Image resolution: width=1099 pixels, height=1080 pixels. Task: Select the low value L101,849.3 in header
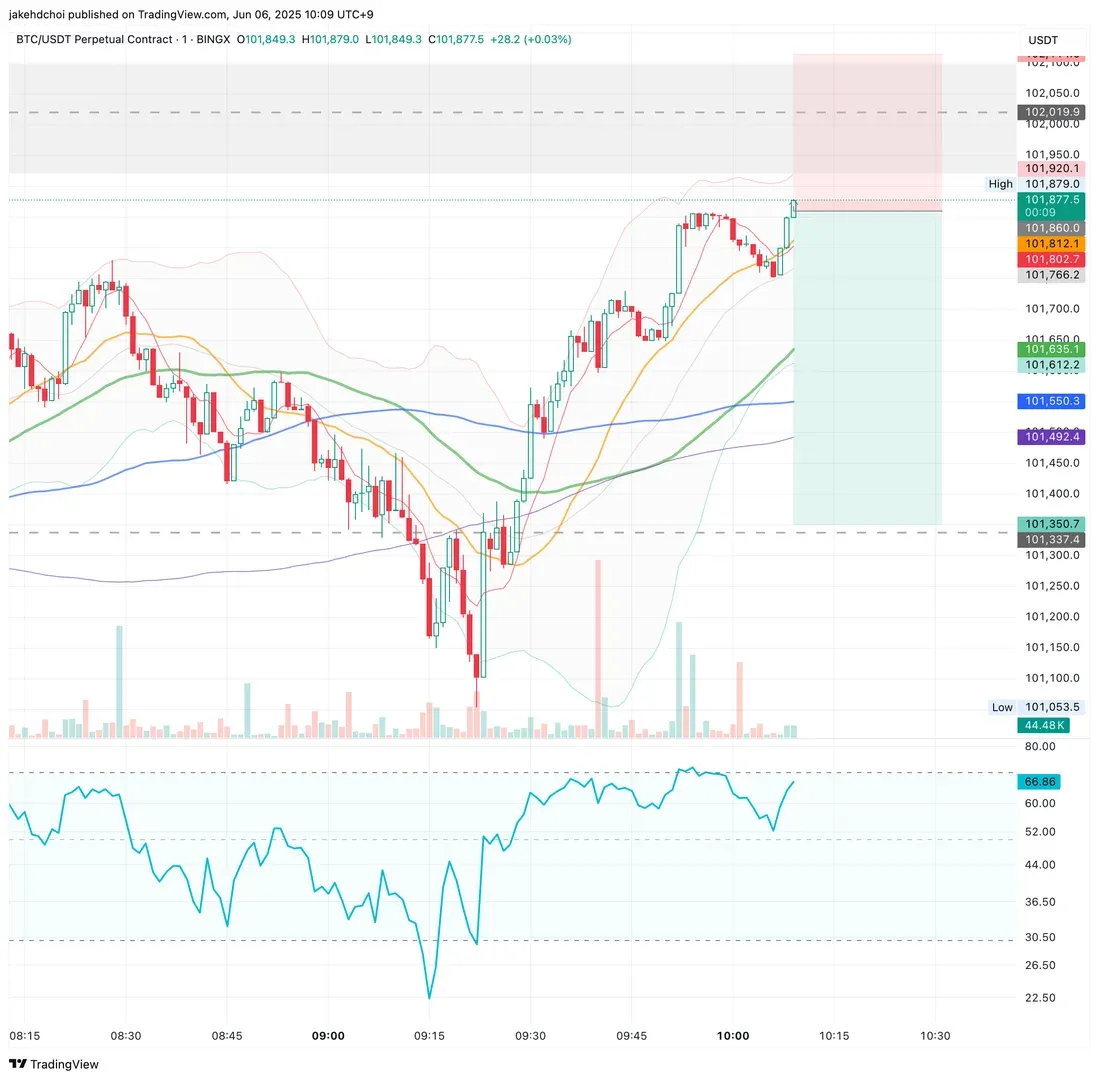[393, 39]
